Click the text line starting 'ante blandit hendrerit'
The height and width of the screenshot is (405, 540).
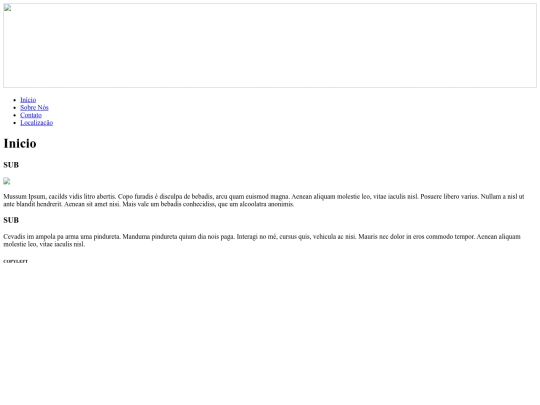coord(149,204)
